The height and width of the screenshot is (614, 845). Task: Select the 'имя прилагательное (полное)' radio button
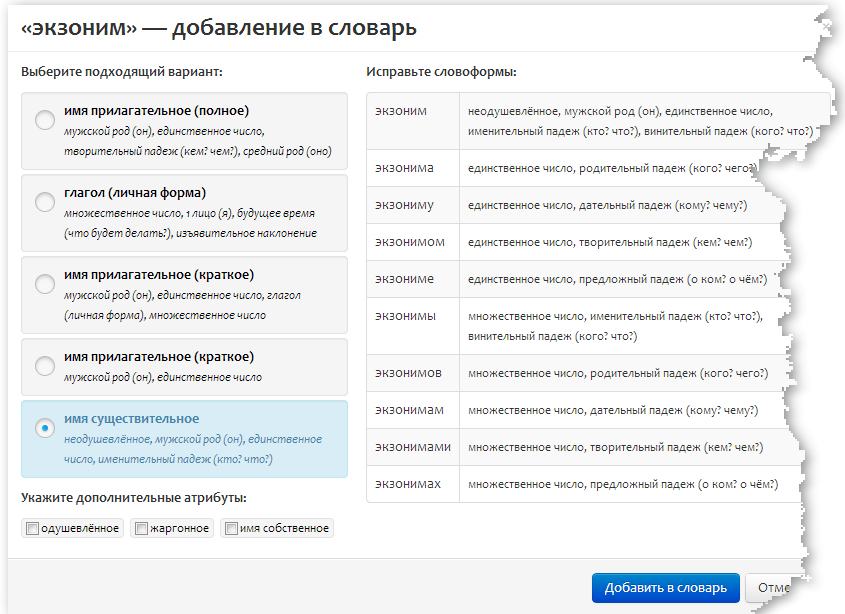click(45, 121)
